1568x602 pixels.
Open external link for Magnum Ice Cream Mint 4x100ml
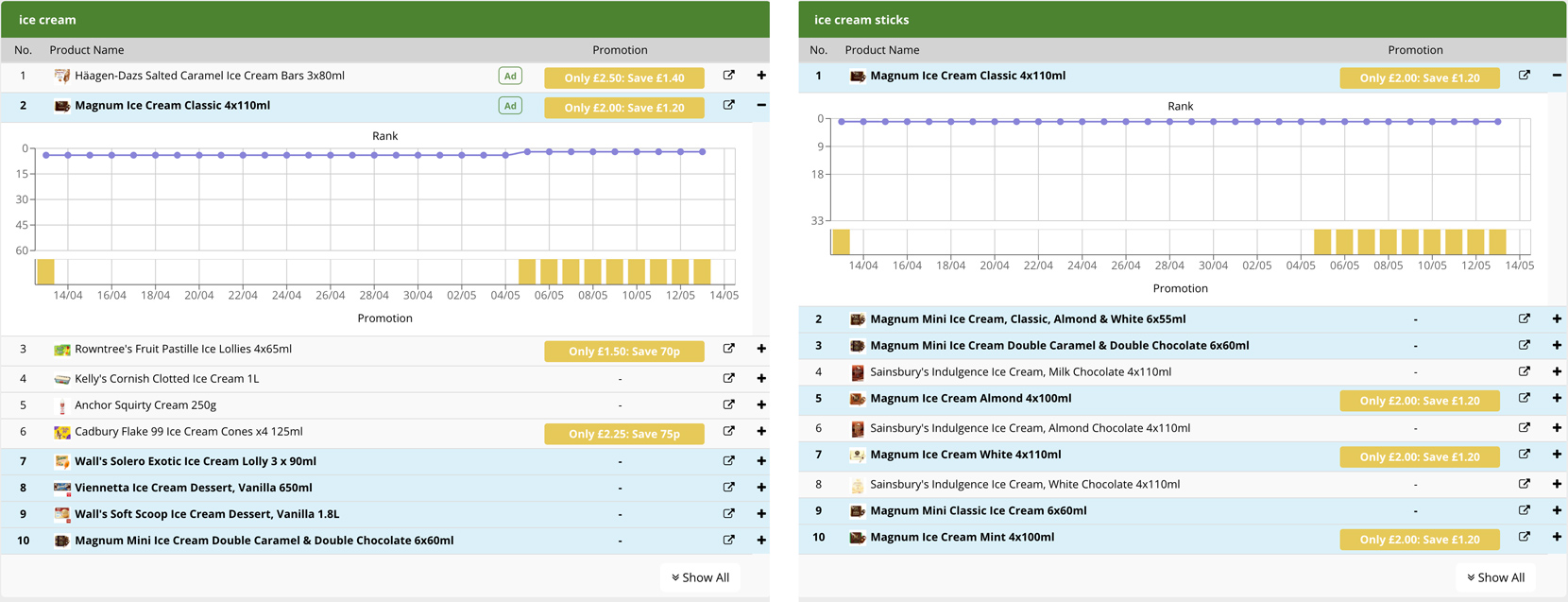(x=1524, y=537)
